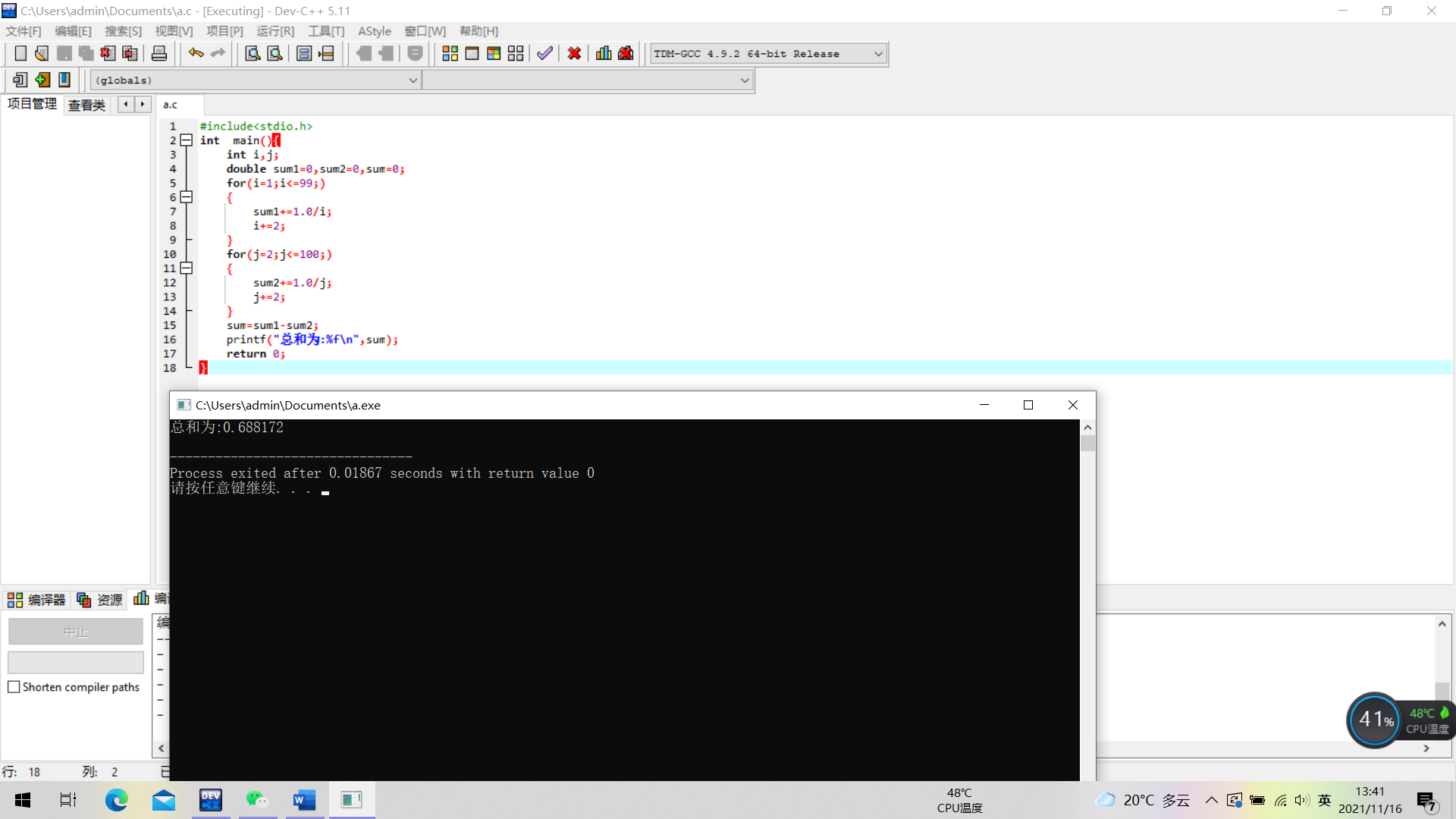Viewport: 1456px width, 819px height.
Task: Collapse the for loop fold on line 11
Action: (x=187, y=268)
